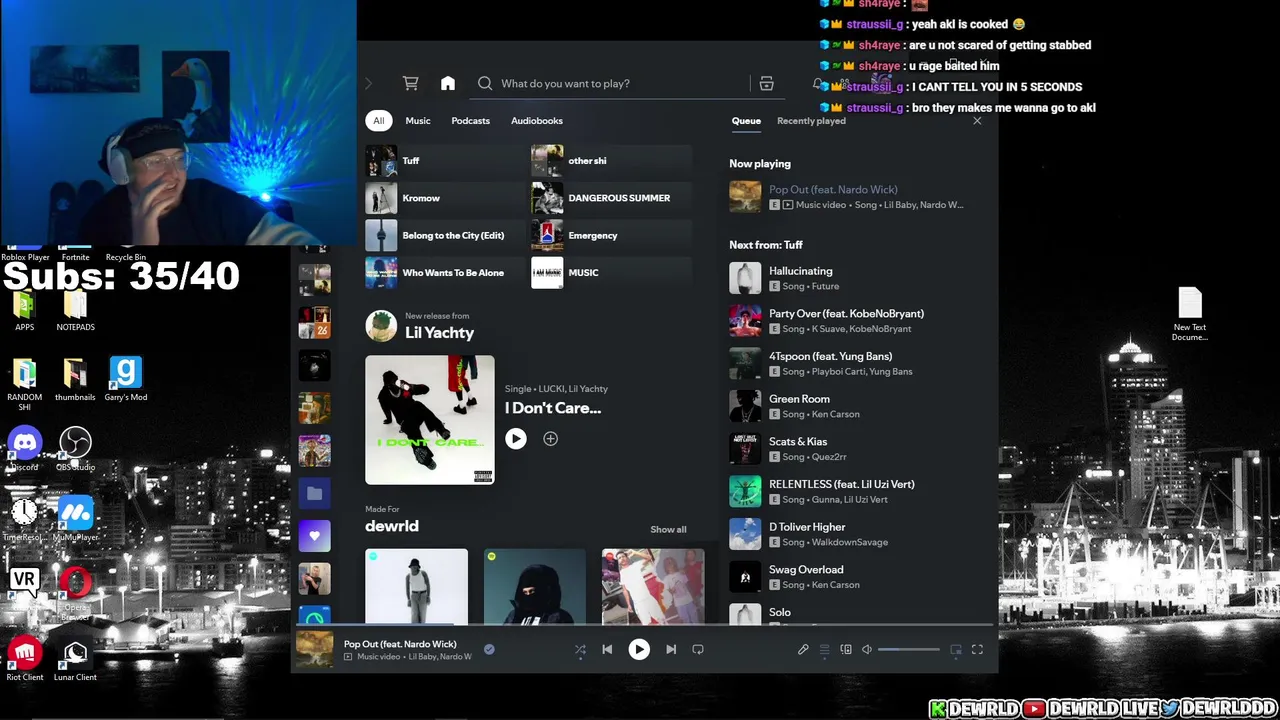The image size is (1280, 720).
Task: Open connect to a device icon
Action: pyautogui.click(x=846, y=650)
